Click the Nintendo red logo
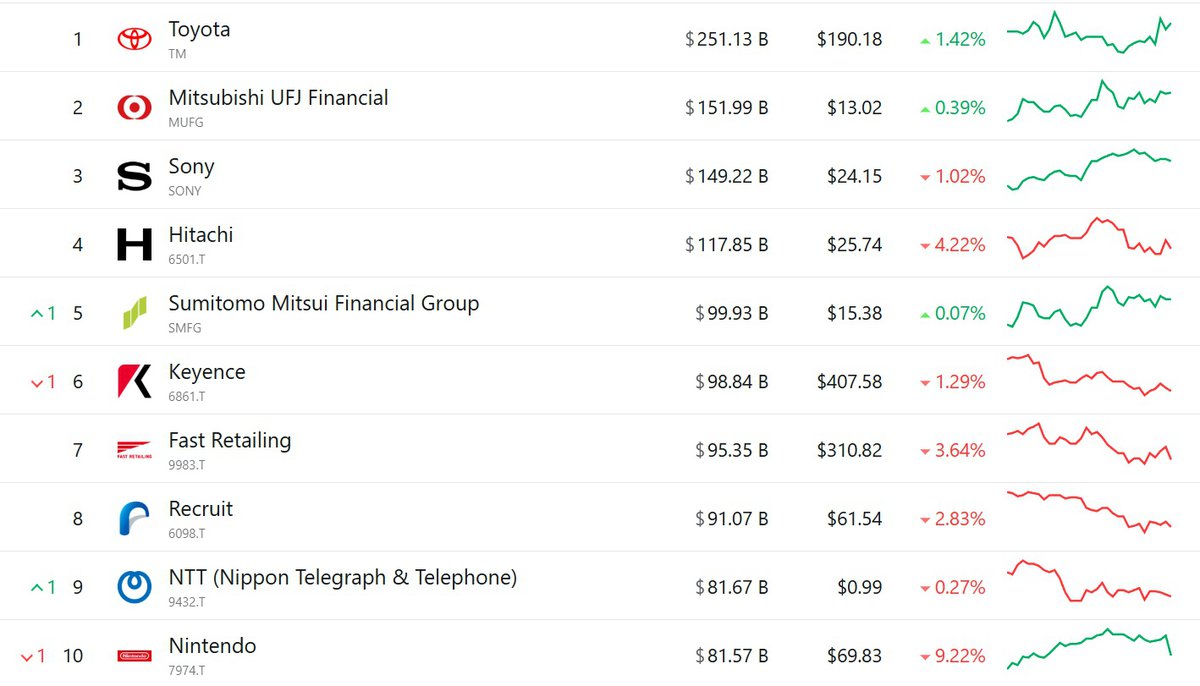The width and height of the screenshot is (1200, 686). (134, 656)
